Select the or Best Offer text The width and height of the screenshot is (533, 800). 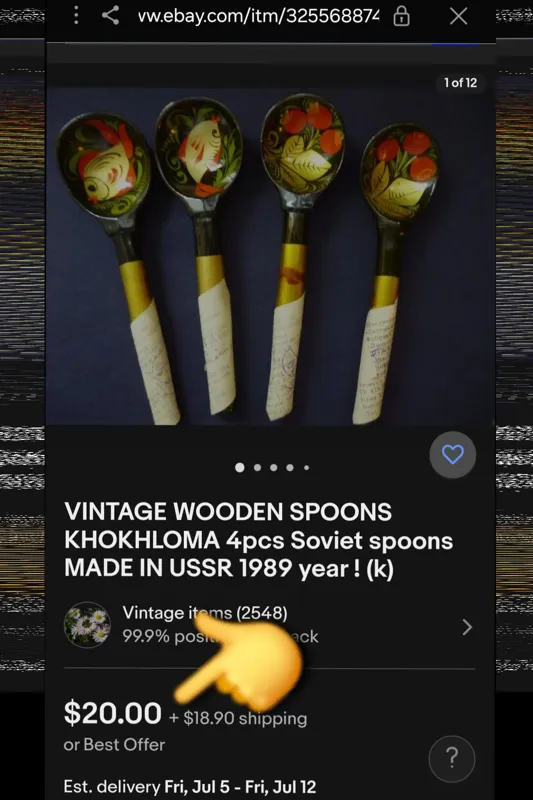pos(114,745)
